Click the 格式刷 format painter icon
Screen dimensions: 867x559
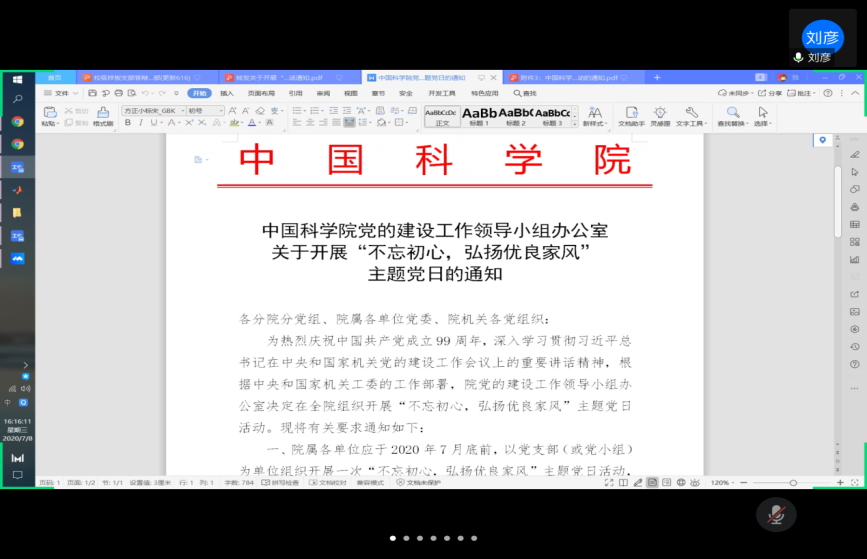tap(102, 115)
